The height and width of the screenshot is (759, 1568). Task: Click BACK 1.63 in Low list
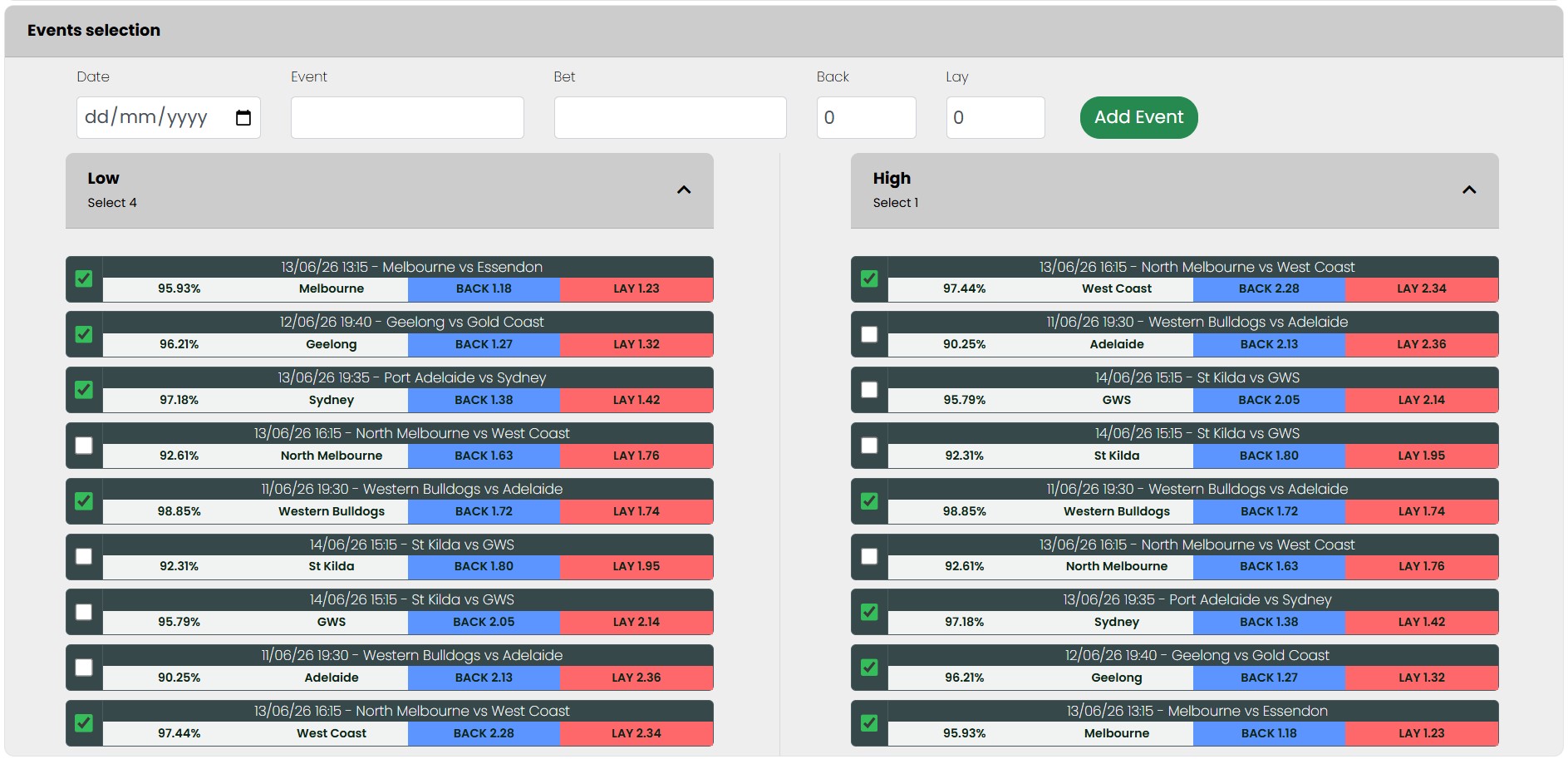click(484, 456)
